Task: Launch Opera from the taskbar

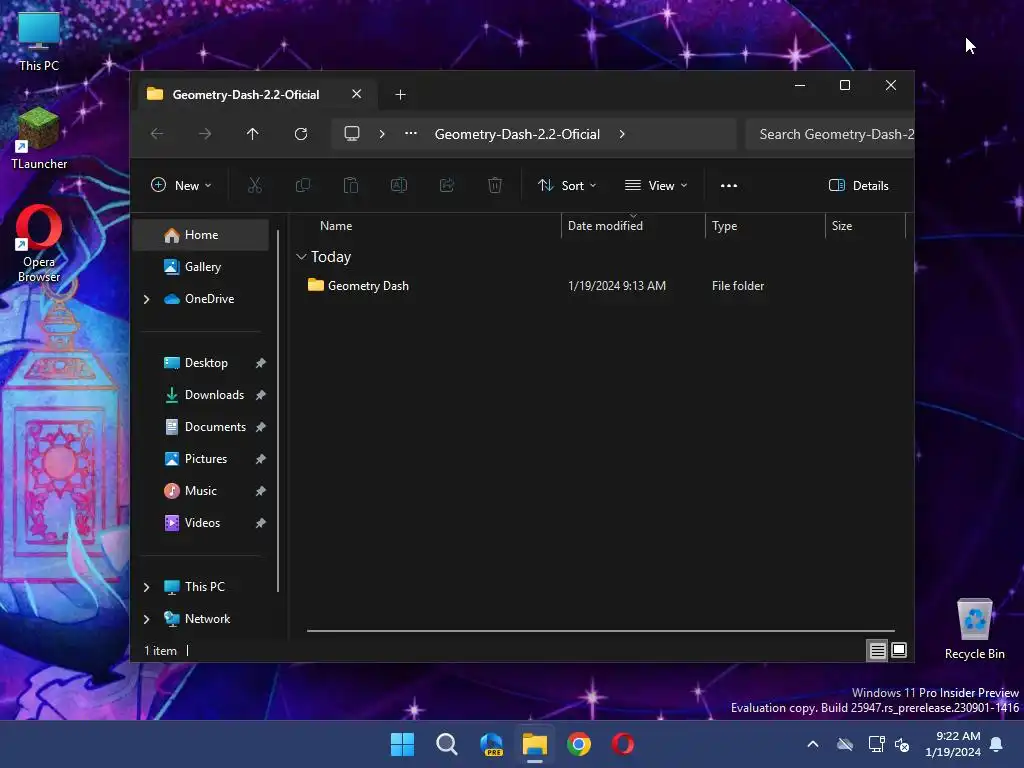Action: point(622,744)
